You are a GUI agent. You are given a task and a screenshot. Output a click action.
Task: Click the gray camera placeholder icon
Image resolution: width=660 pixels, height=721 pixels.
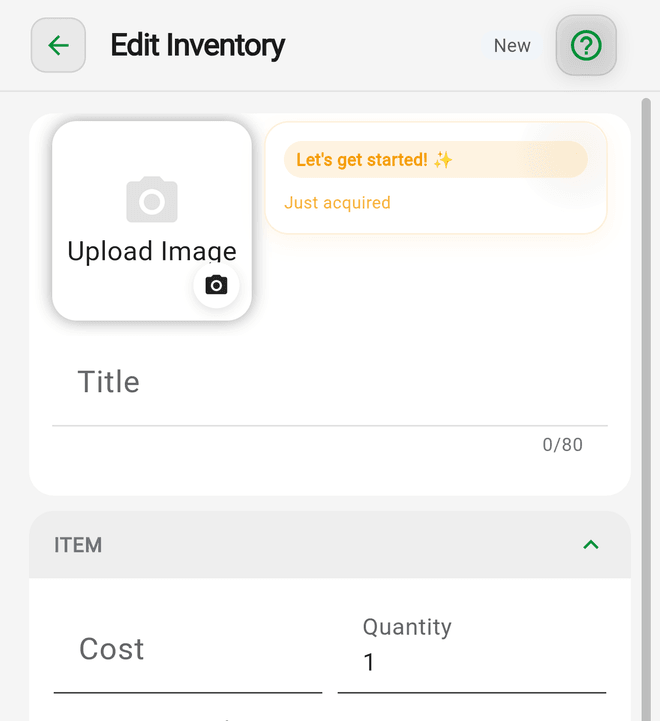[152, 199]
